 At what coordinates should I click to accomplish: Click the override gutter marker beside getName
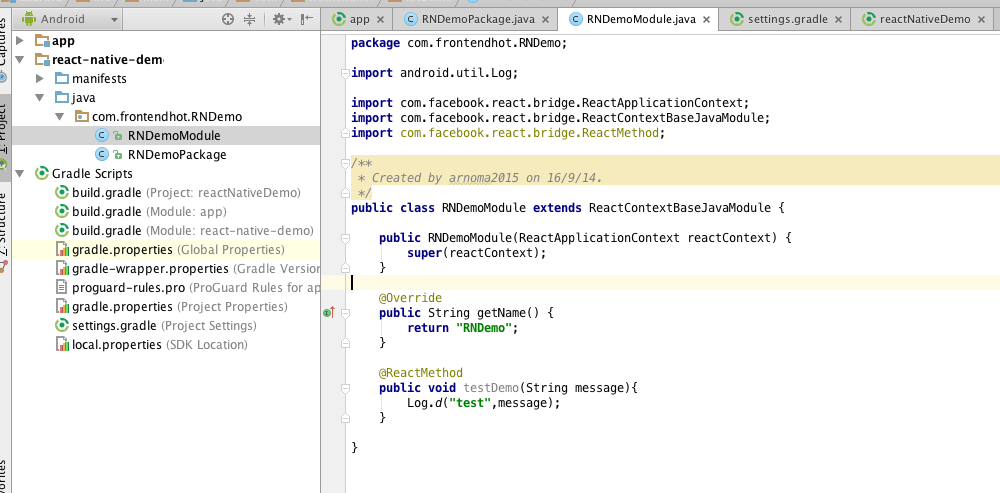tap(328, 313)
